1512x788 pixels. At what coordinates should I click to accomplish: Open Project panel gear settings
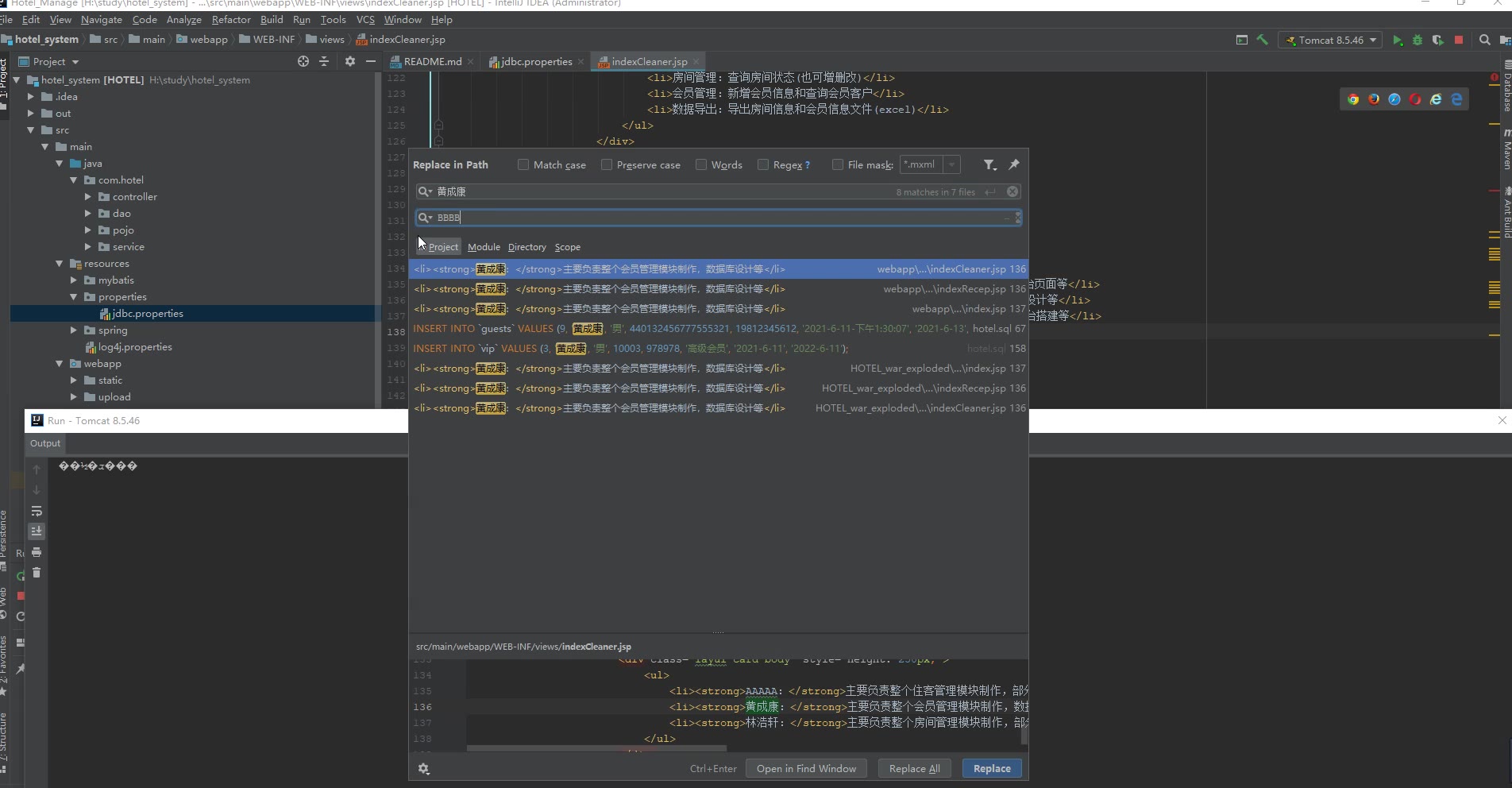point(350,61)
